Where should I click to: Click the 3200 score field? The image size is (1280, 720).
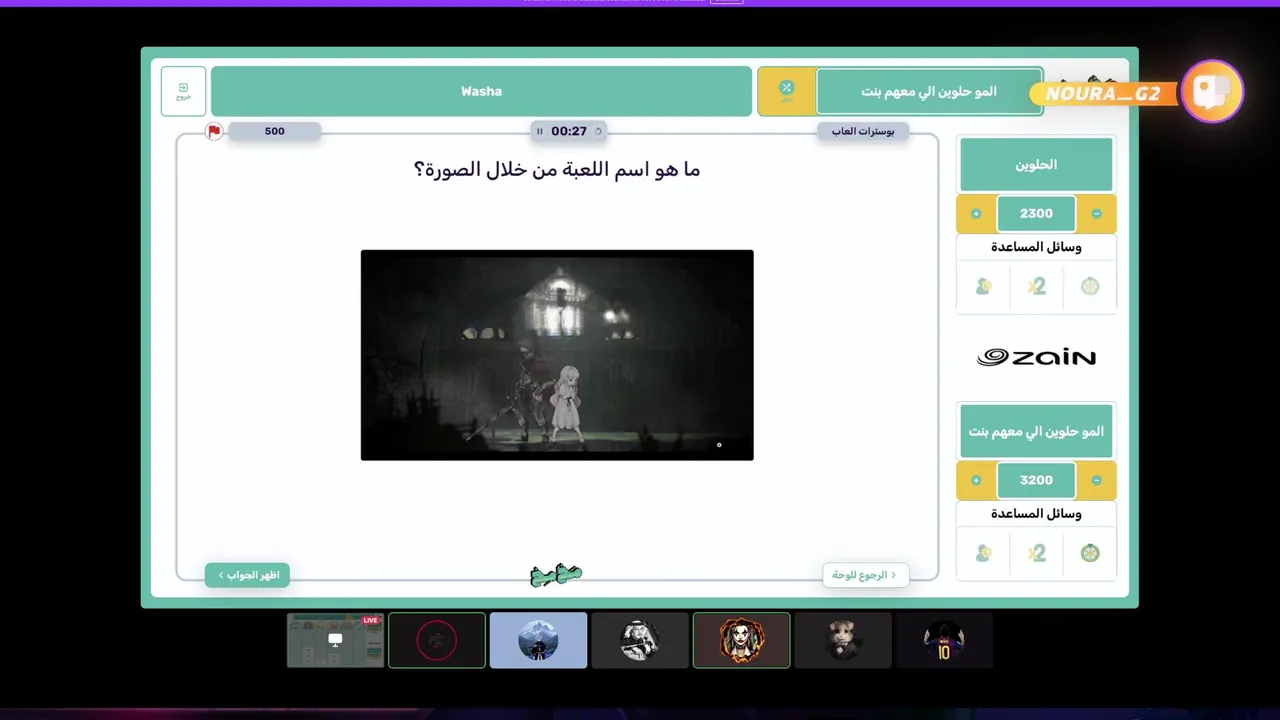click(x=1036, y=481)
